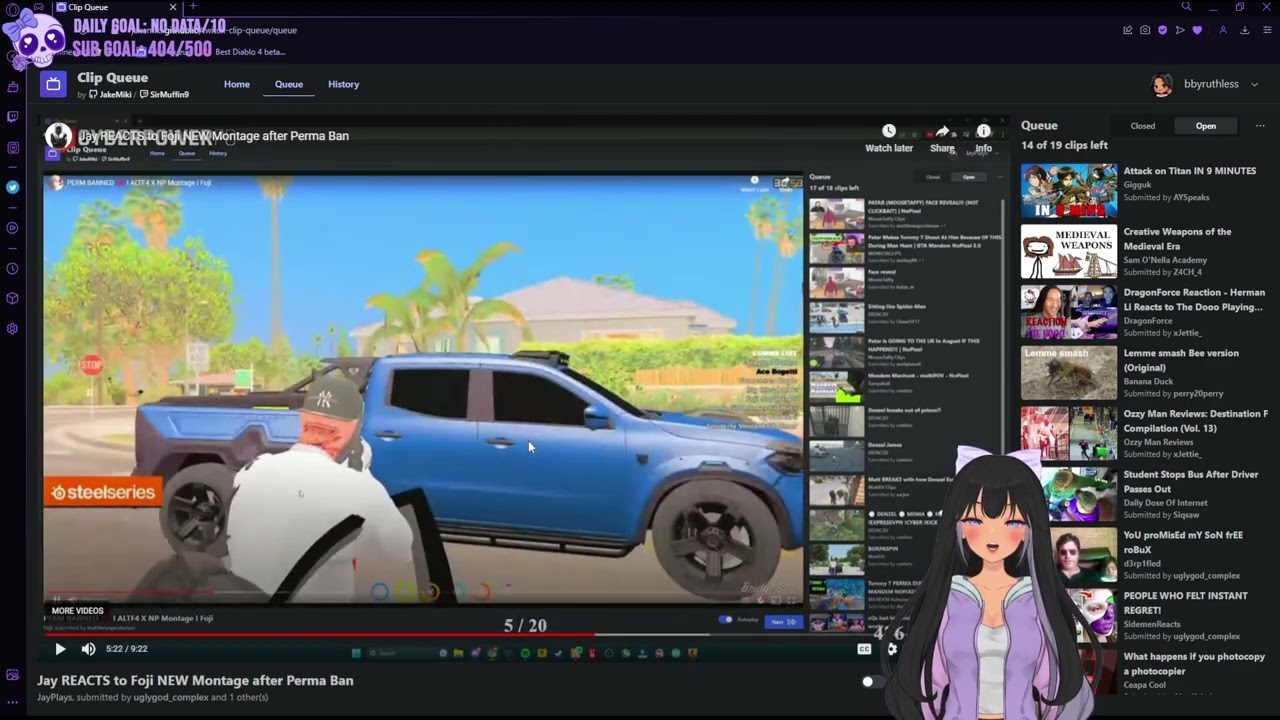1280x720 pixels.
Task: Select the DragonForce Reaction clip
Action: click(x=1145, y=312)
